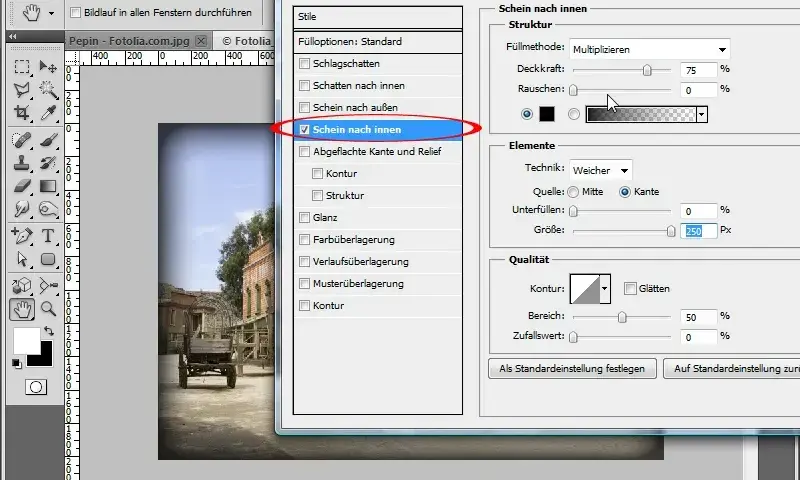Swap foreground and background colors

pos(48,331)
